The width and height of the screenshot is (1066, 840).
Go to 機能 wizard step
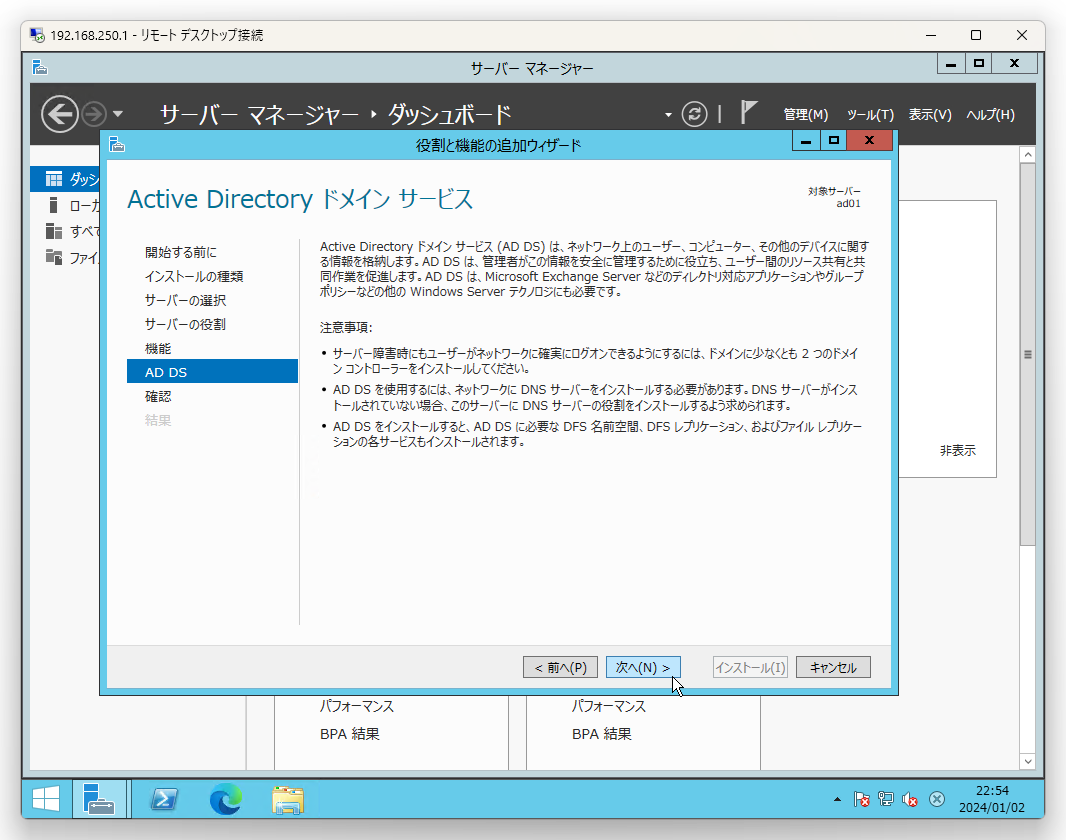click(x=158, y=349)
